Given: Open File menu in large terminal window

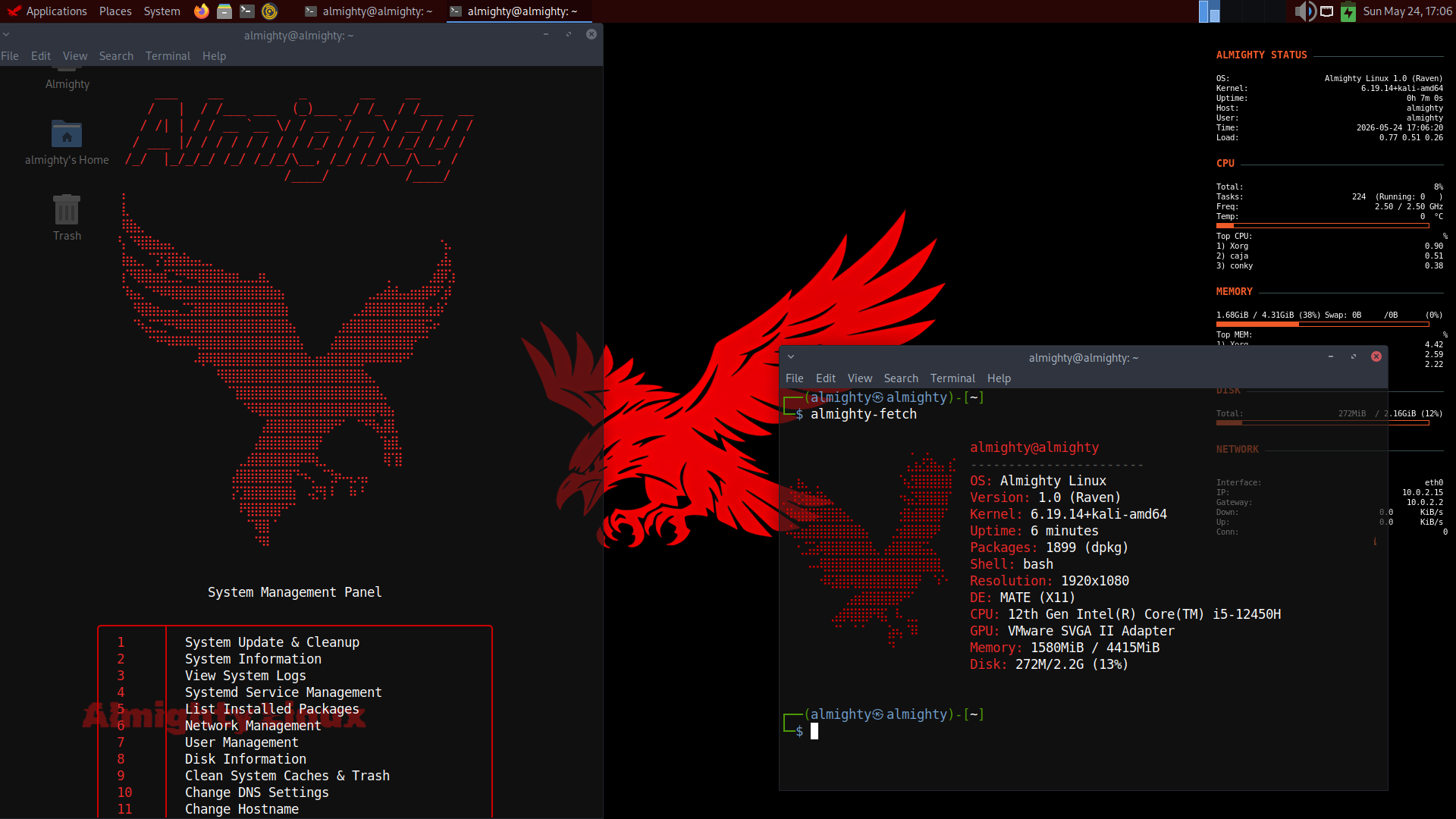Looking at the screenshot, I should point(10,55).
